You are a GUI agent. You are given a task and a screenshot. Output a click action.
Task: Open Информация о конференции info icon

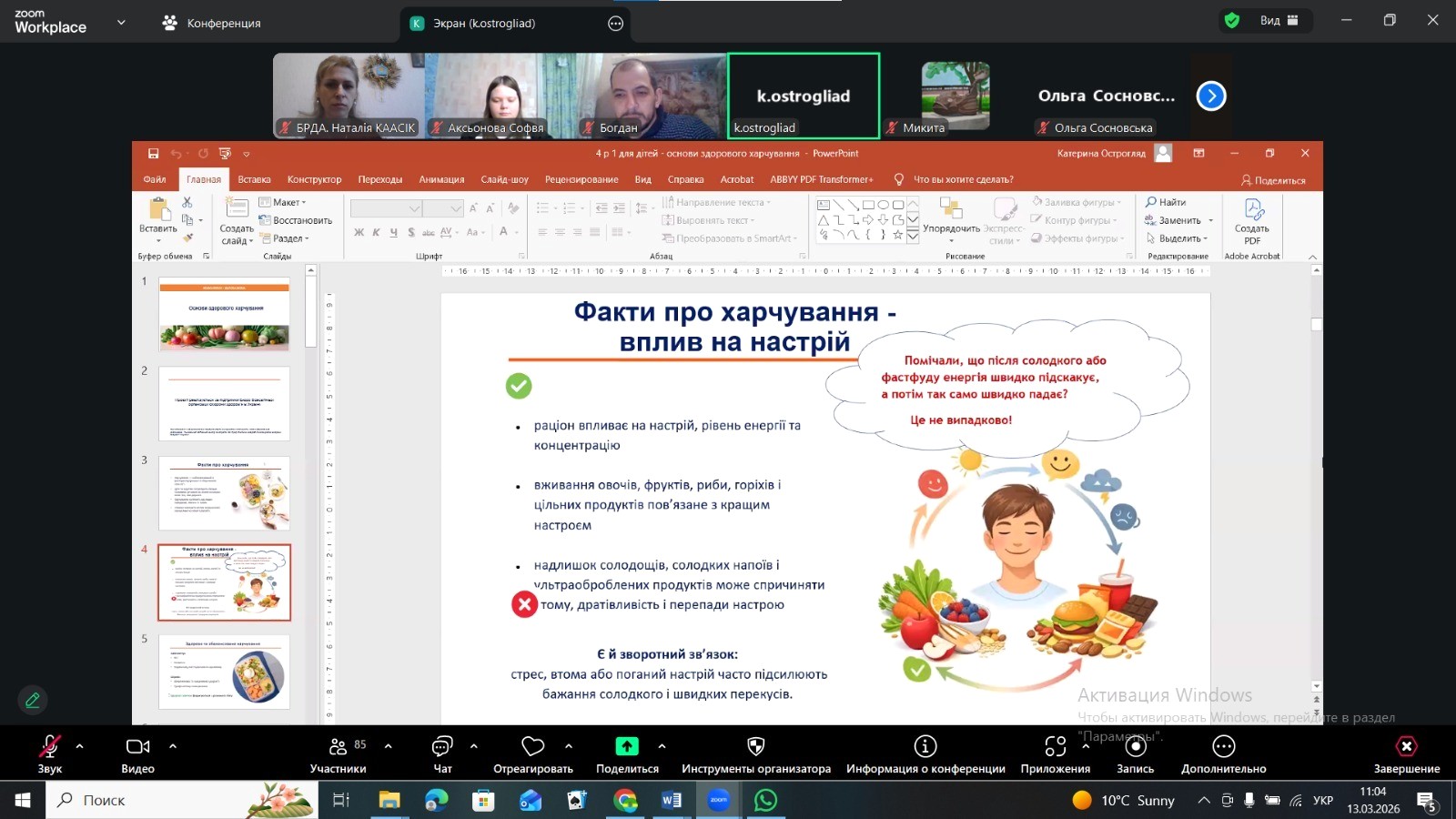coord(925,747)
